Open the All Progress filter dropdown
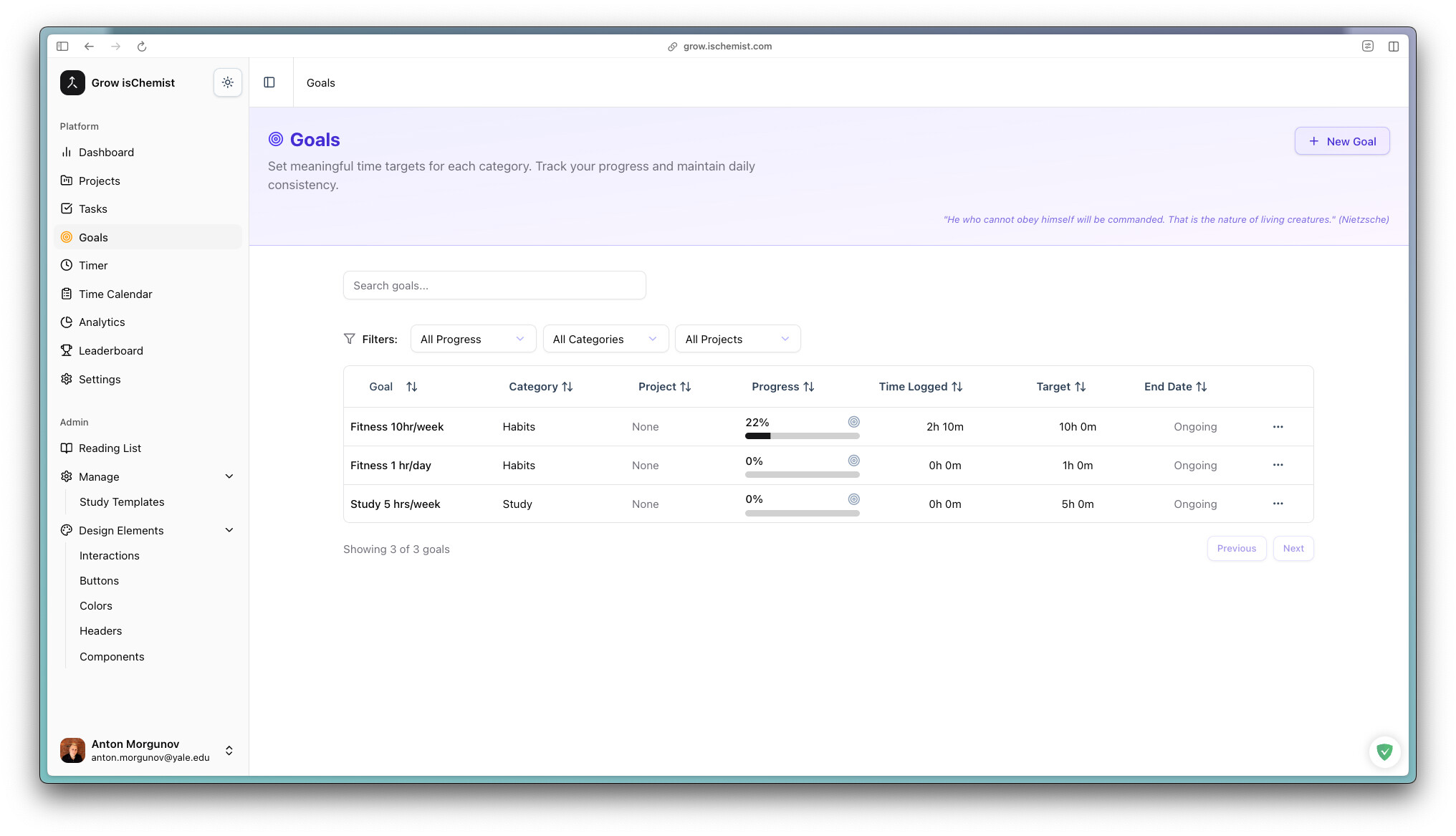The height and width of the screenshot is (836, 1456). click(x=473, y=339)
